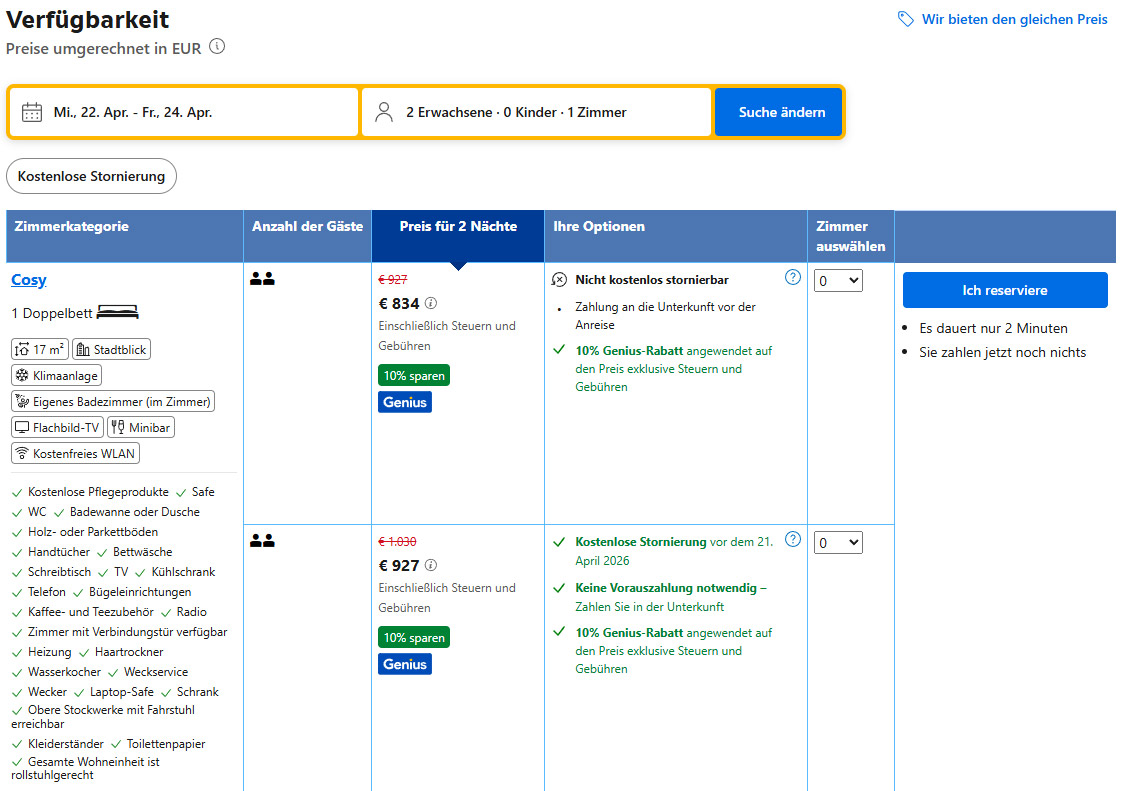Click help icon for free cancellation option
This screenshot has height=791, width=1125.
pos(793,539)
